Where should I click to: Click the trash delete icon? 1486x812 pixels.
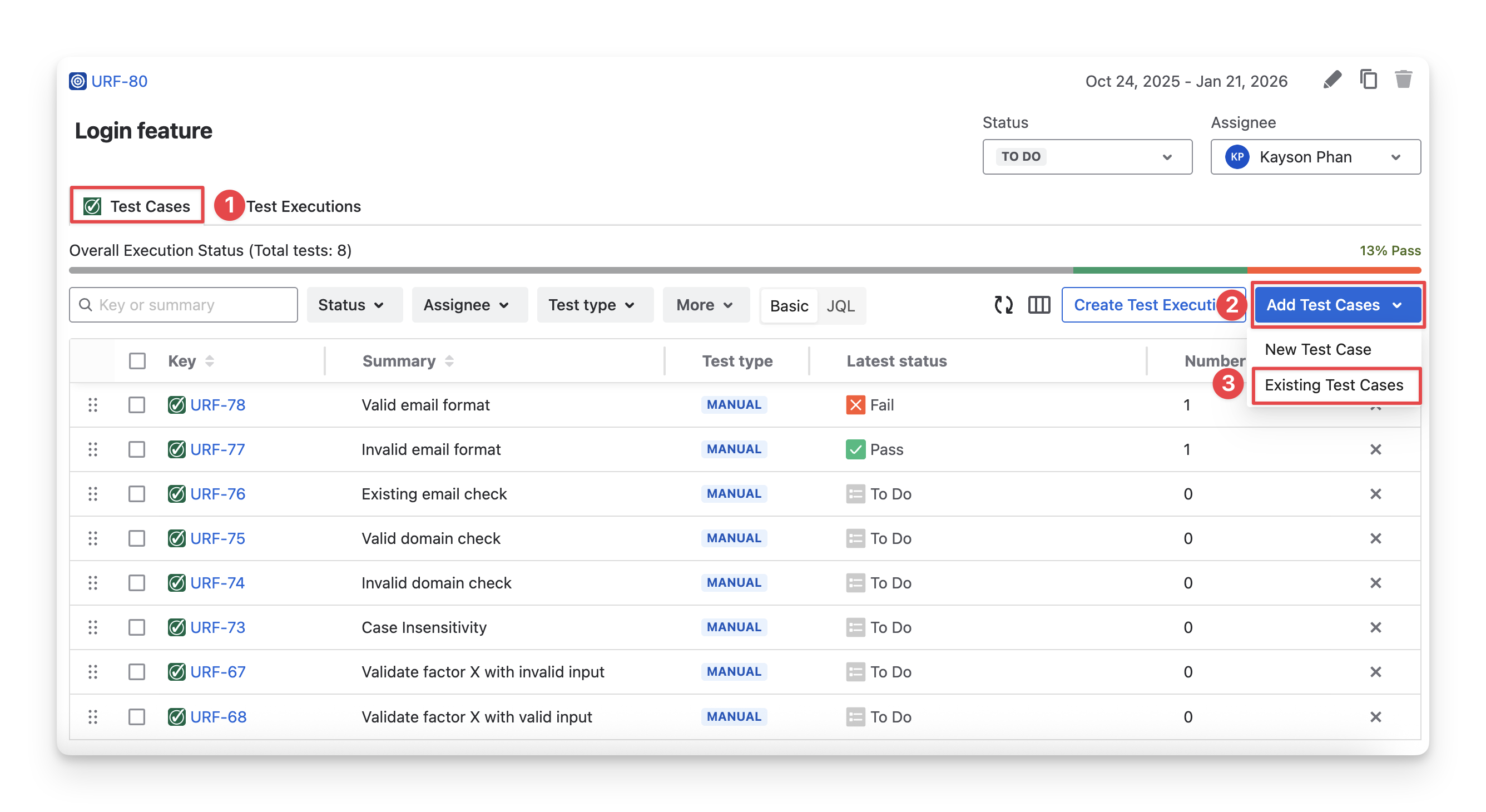coord(1404,80)
